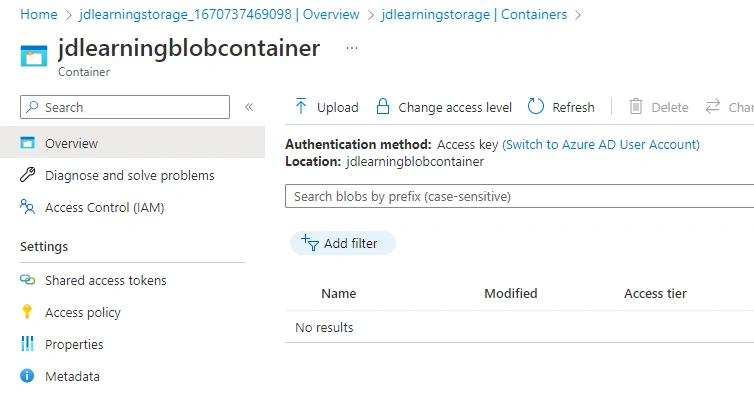This screenshot has width=754, height=406.
Task: Sort by the Modified column header
Action: click(x=511, y=293)
